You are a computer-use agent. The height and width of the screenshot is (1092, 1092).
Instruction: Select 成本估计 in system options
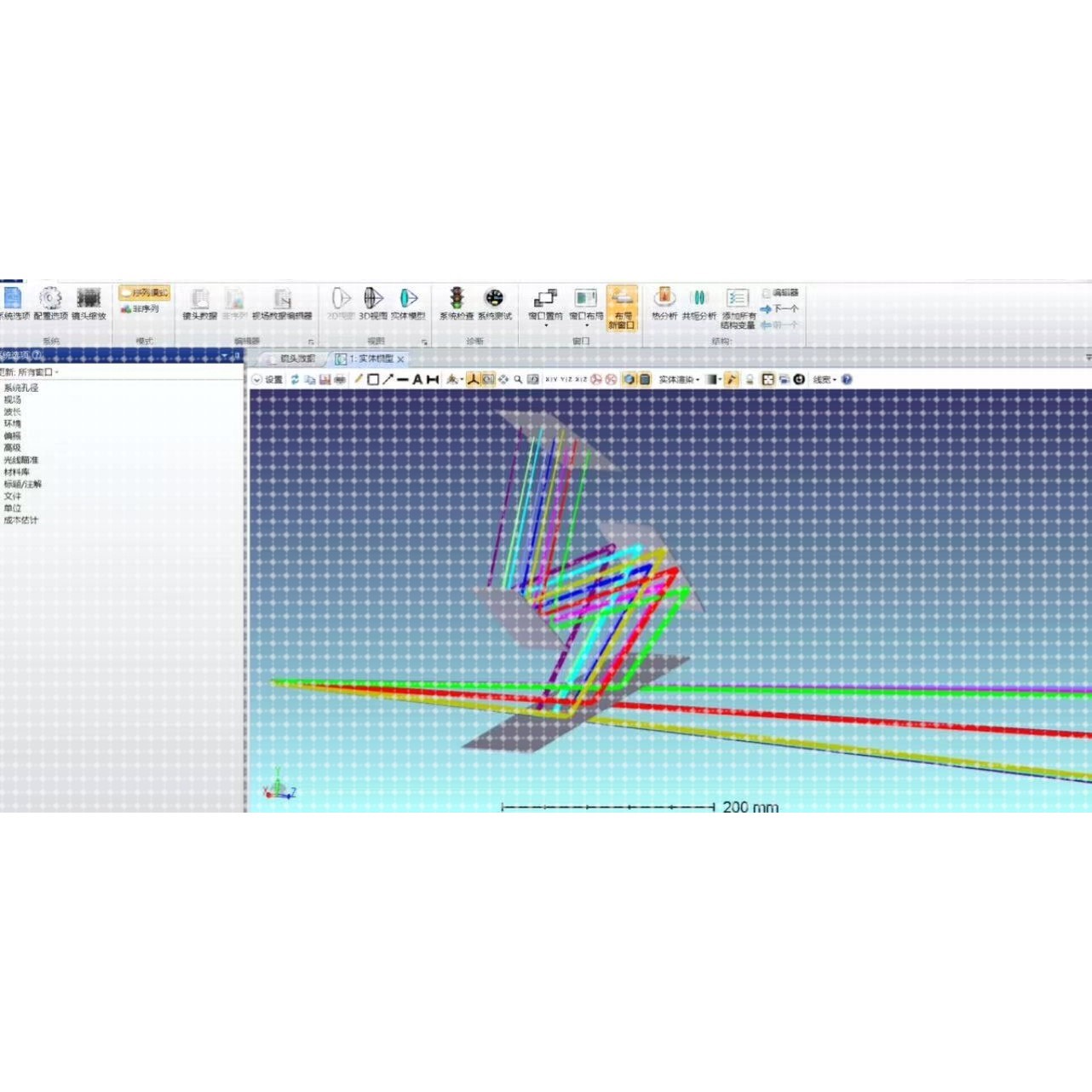20,520
